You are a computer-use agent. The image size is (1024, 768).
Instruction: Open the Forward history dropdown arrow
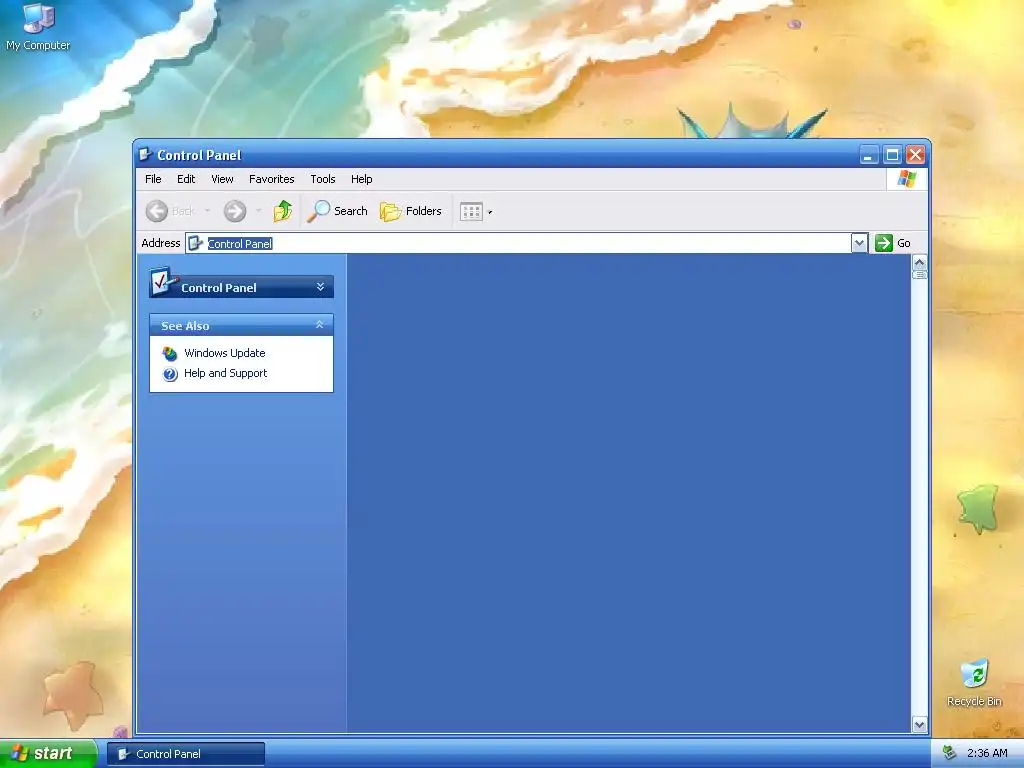tap(259, 211)
